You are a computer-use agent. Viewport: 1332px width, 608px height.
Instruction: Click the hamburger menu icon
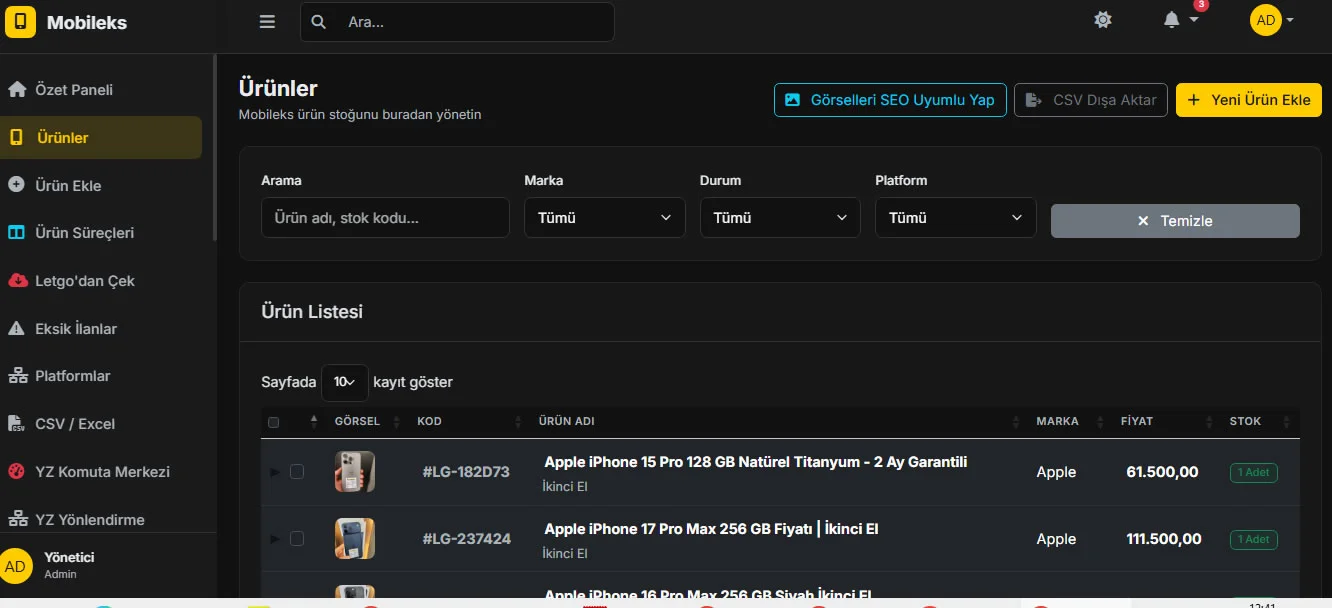[x=267, y=22]
